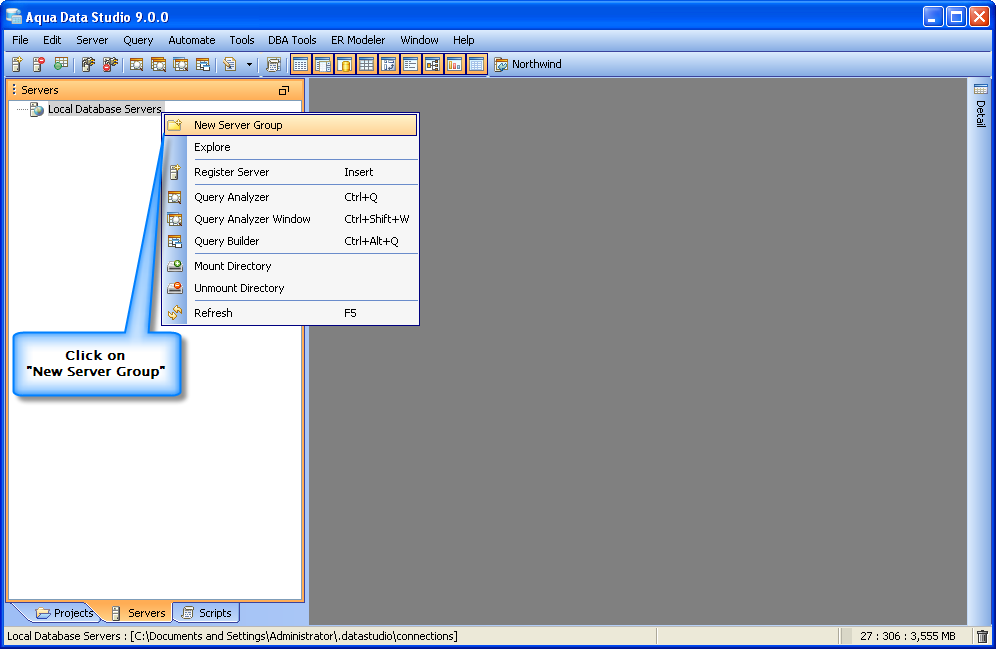Open the Edit menu
This screenshot has height=649, width=996.
pos(52,40)
